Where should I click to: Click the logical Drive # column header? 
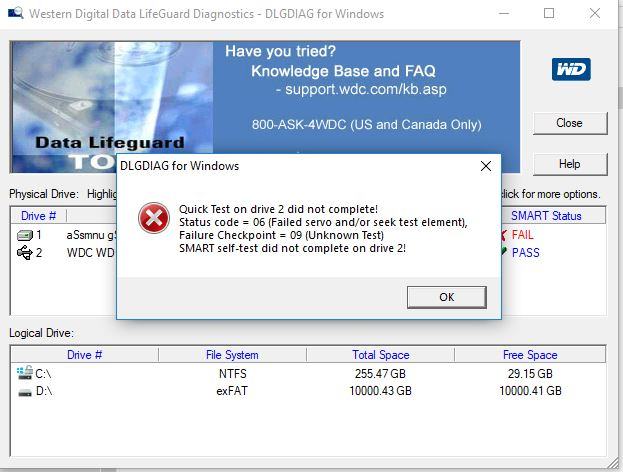click(x=84, y=355)
